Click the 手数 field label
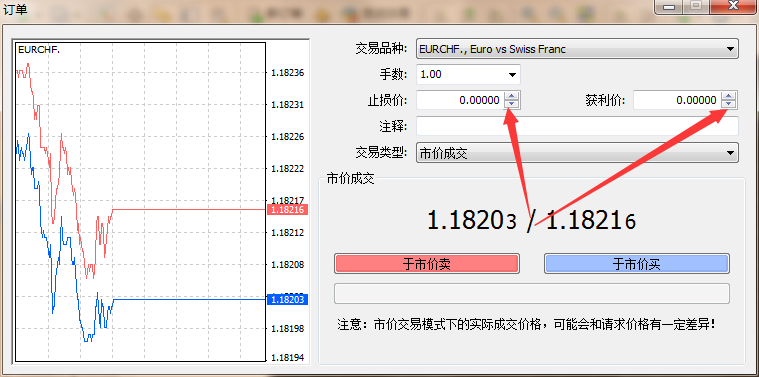The height and width of the screenshot is (377, 759). point(394,75)
